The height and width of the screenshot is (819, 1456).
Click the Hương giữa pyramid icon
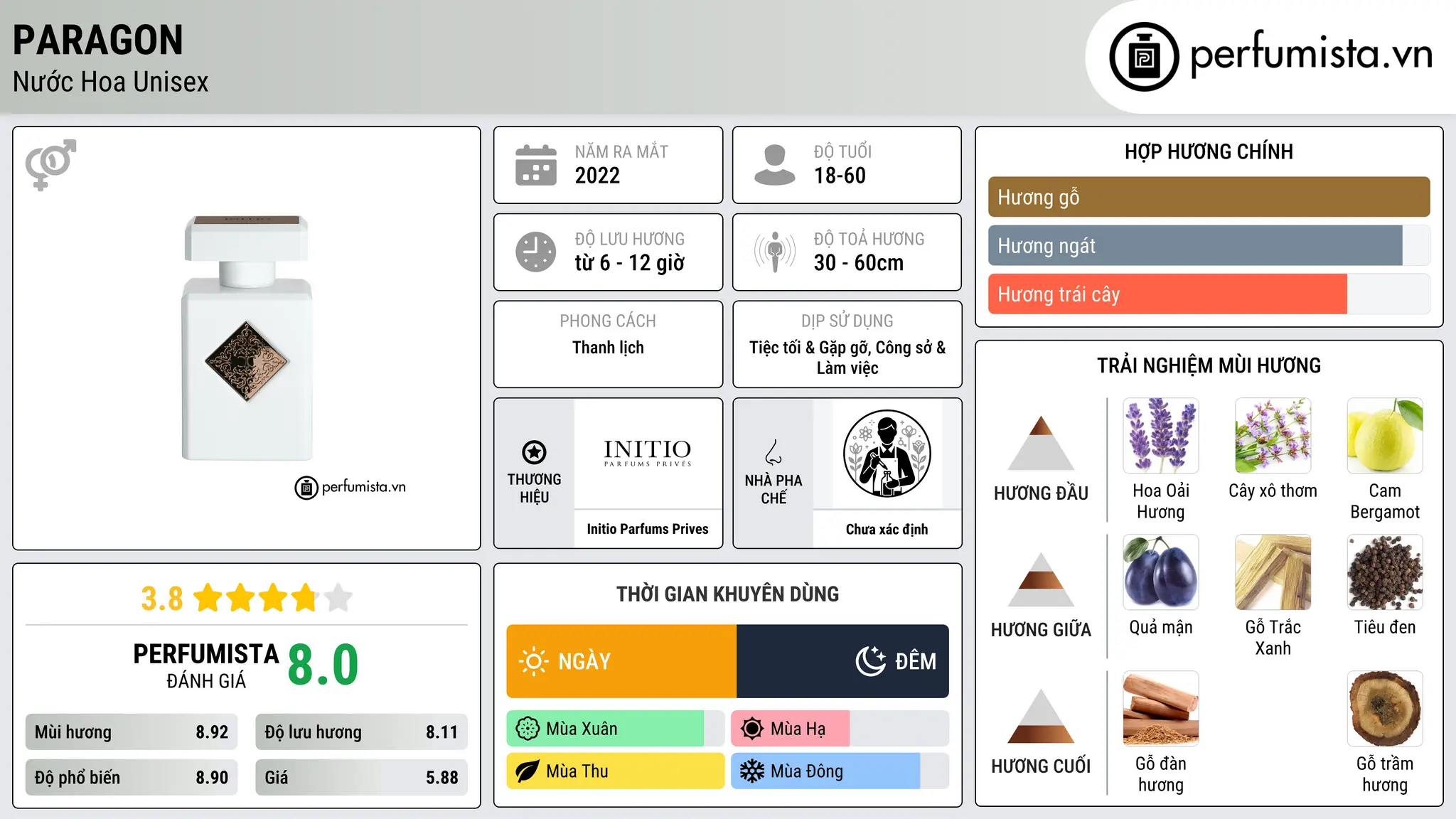[1041, 579]
